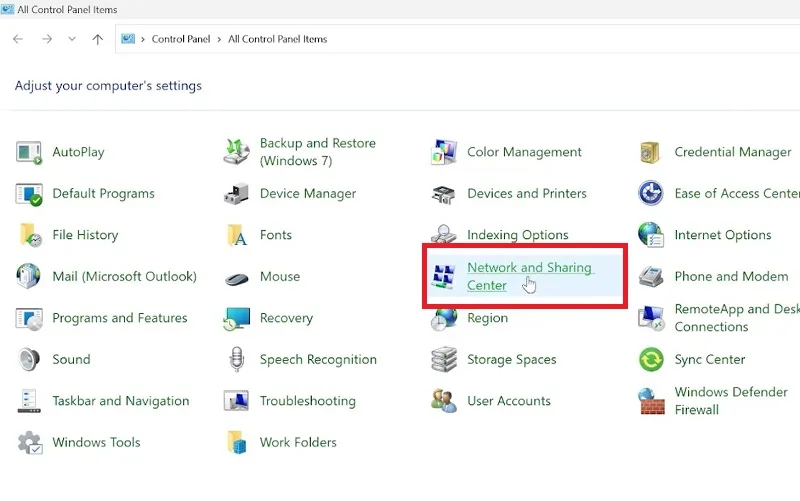
Task: Open the Storage Spaces icon
Action: click(x=444, y=360)
